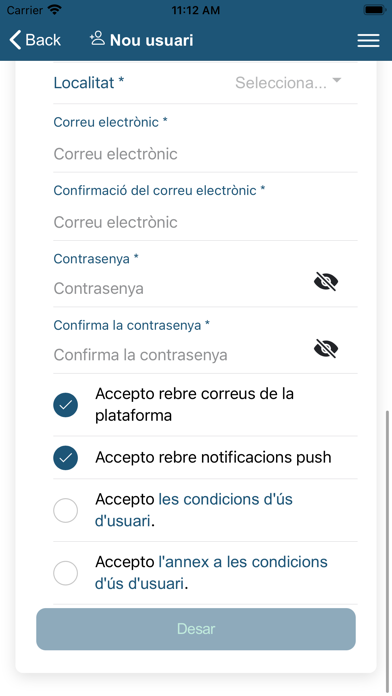Go Back to the previous screen

coord(35,40)
